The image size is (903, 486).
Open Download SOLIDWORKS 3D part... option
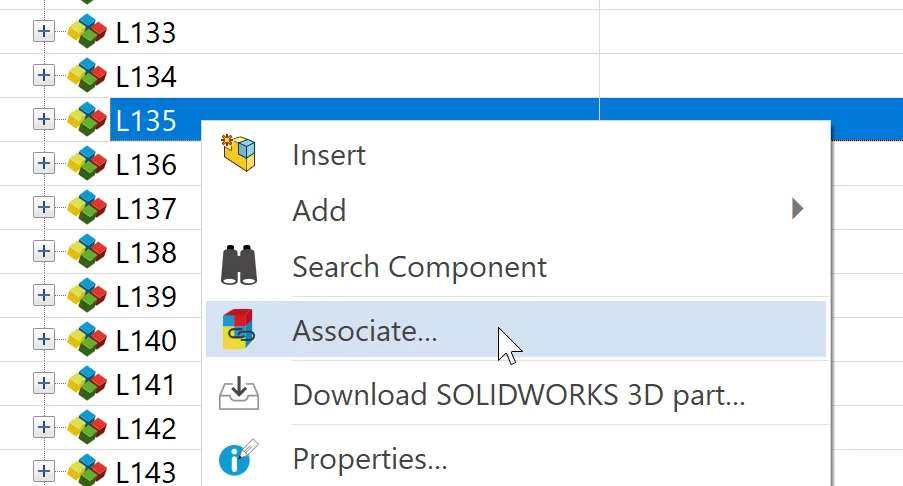[518, 394]
